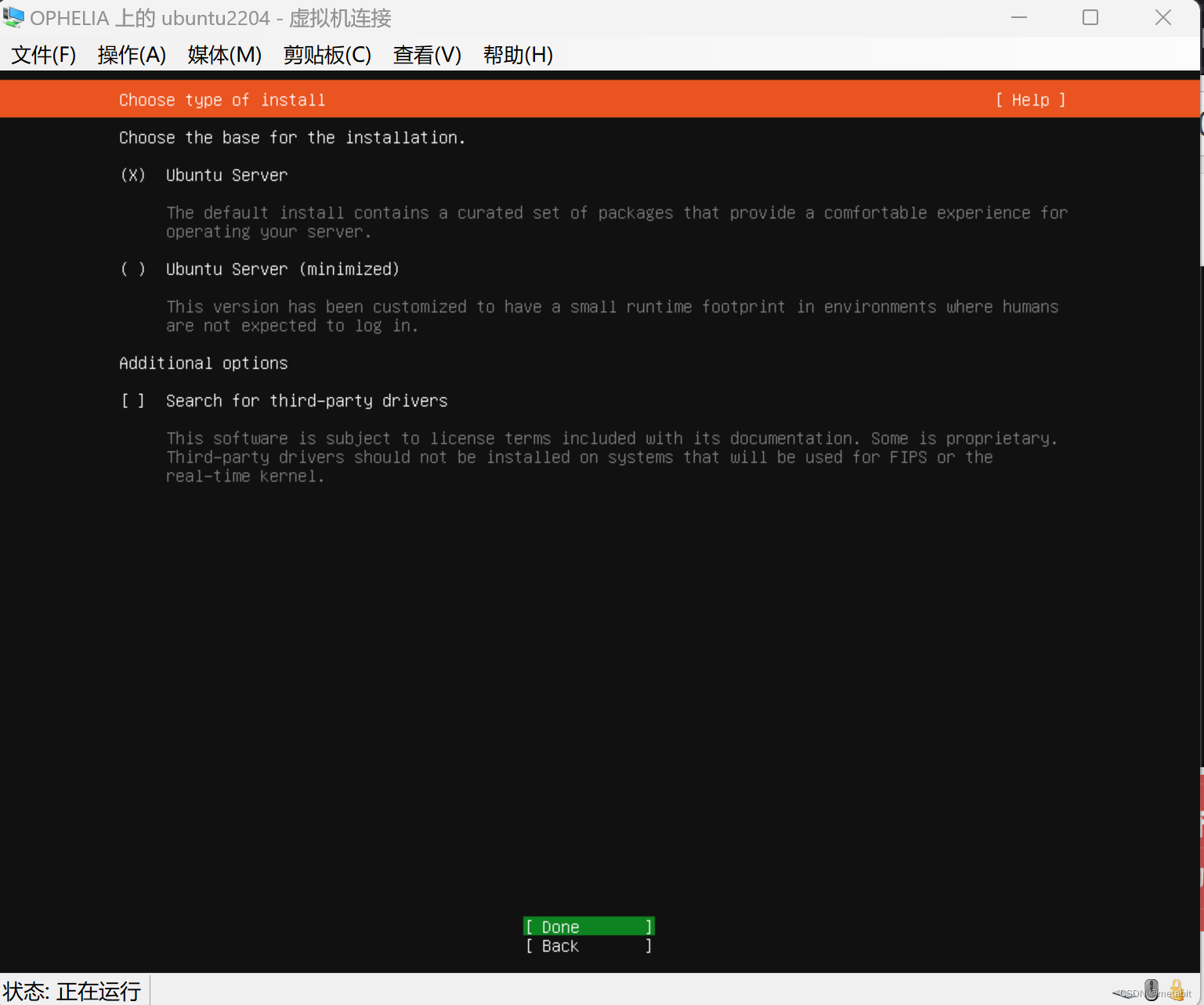Click the Back button
1204x1005 pixels.
[588, 946]
